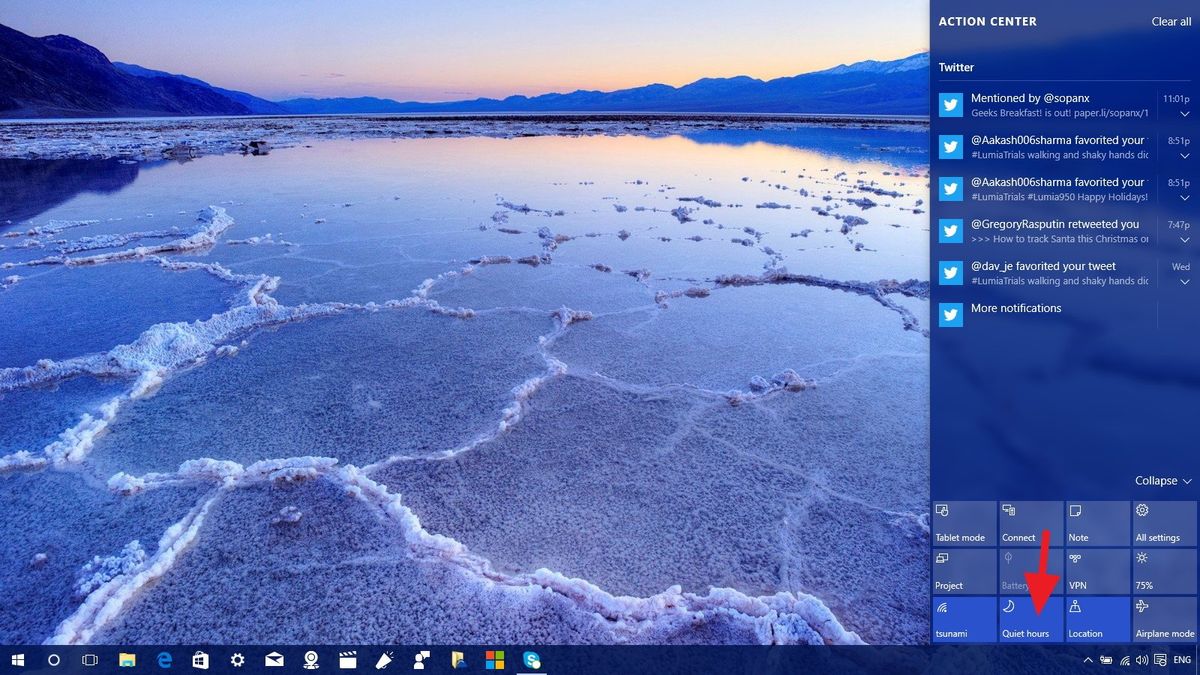Open the Maps app on the taskbar

click(x=310, y=660)
